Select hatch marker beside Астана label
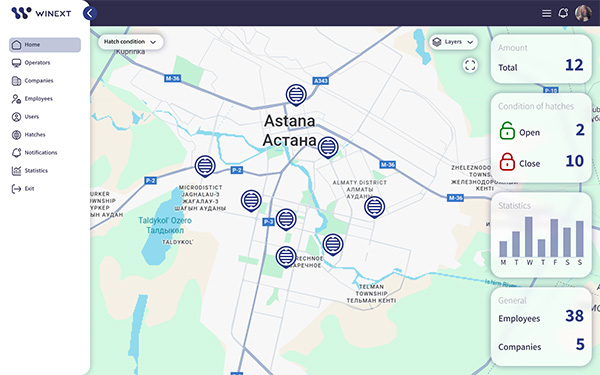 (328, 147)
